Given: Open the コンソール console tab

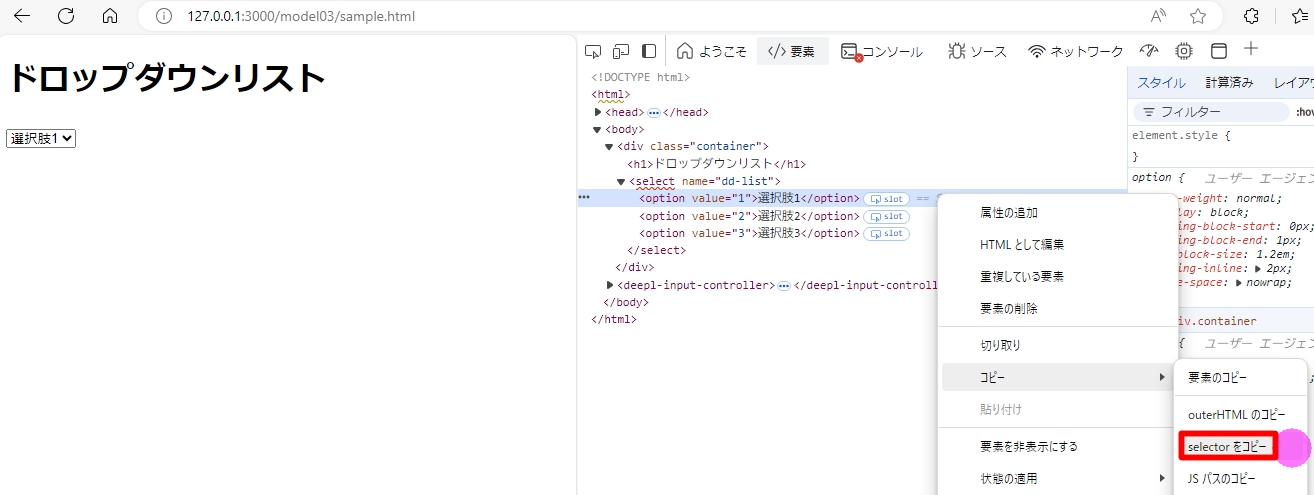Looking at the screenshot, I should (881, 51).
